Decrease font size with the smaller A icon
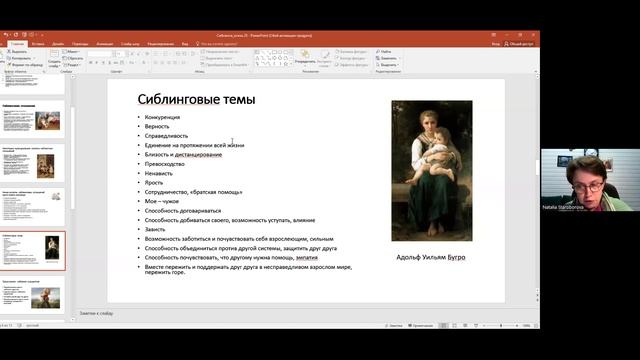 [138, 54]
